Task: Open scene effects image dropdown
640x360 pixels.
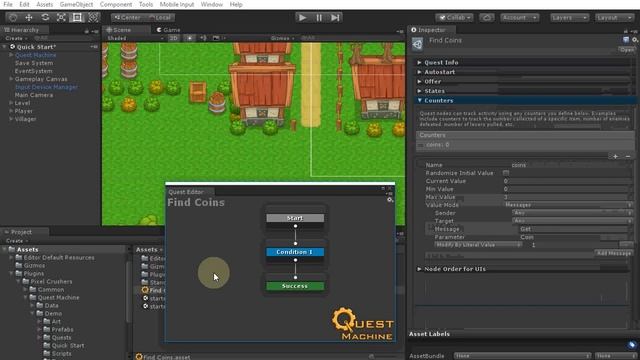Action: [218, 38]
